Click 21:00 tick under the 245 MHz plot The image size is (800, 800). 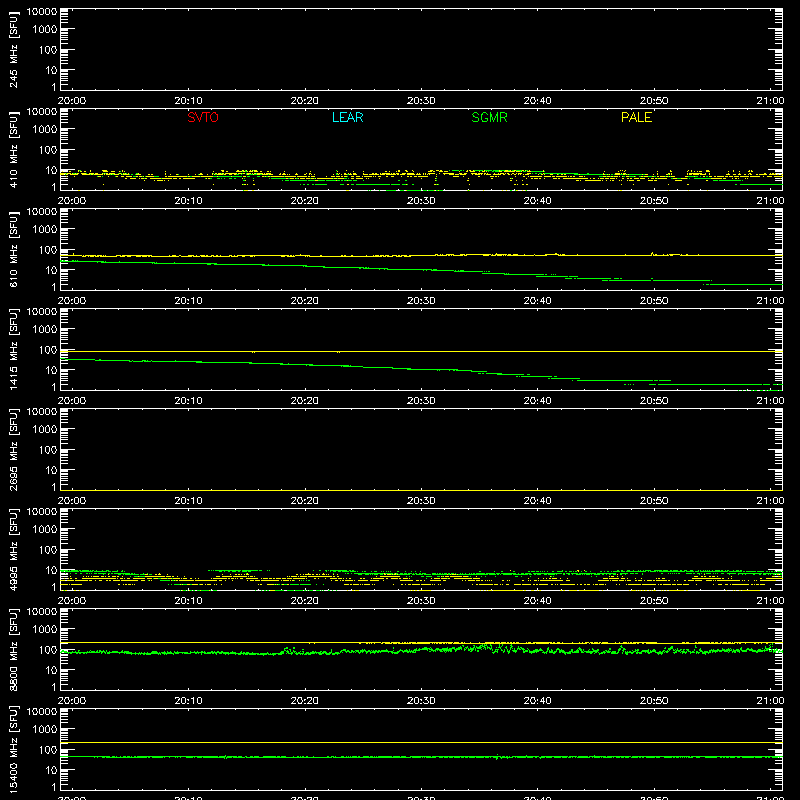(x=770, y=101)
